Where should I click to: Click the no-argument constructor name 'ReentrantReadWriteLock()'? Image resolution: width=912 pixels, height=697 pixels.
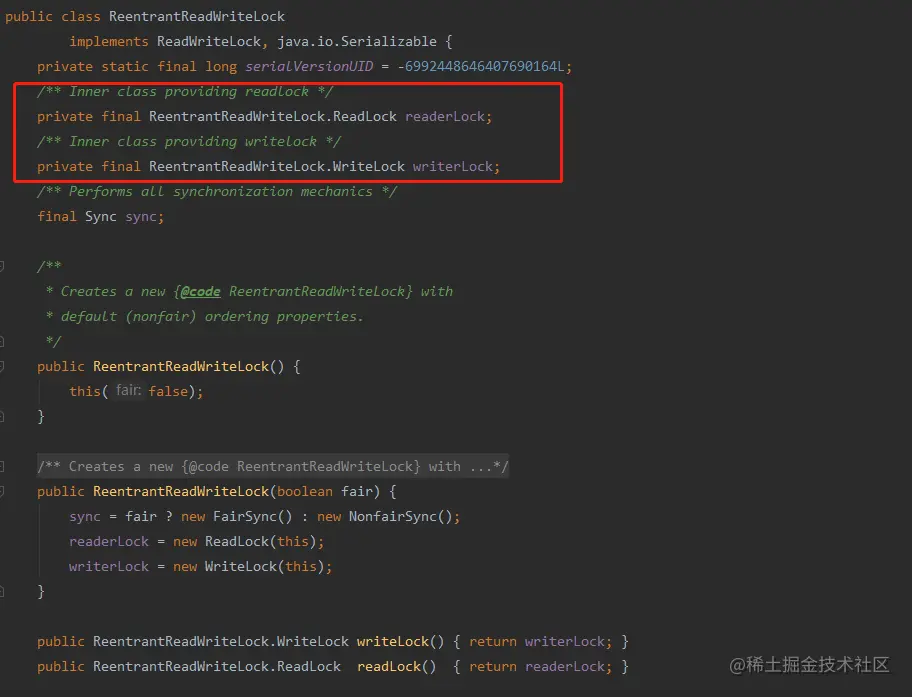point(188,366)
